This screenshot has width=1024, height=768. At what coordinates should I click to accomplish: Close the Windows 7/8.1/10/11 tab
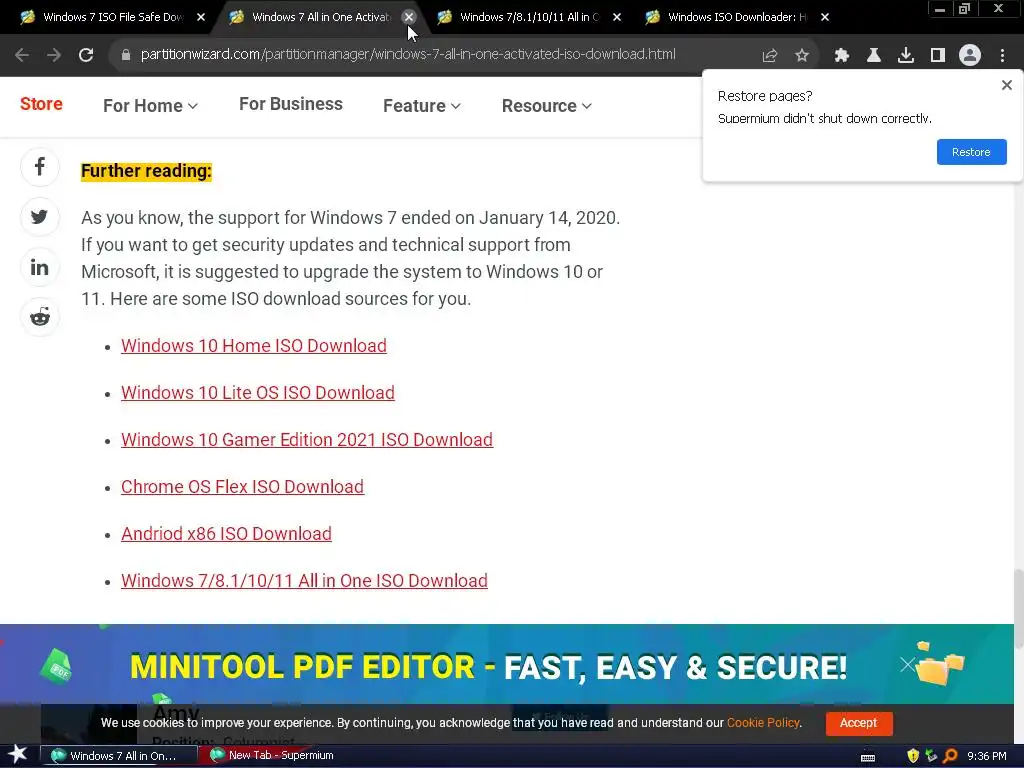(x=617, y=17)
